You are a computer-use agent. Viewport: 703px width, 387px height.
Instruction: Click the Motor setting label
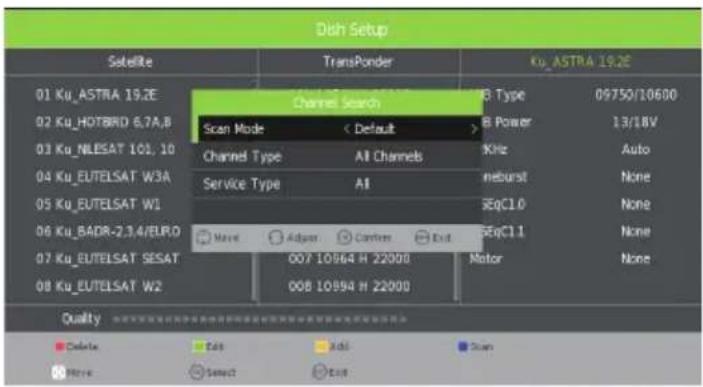486,259
